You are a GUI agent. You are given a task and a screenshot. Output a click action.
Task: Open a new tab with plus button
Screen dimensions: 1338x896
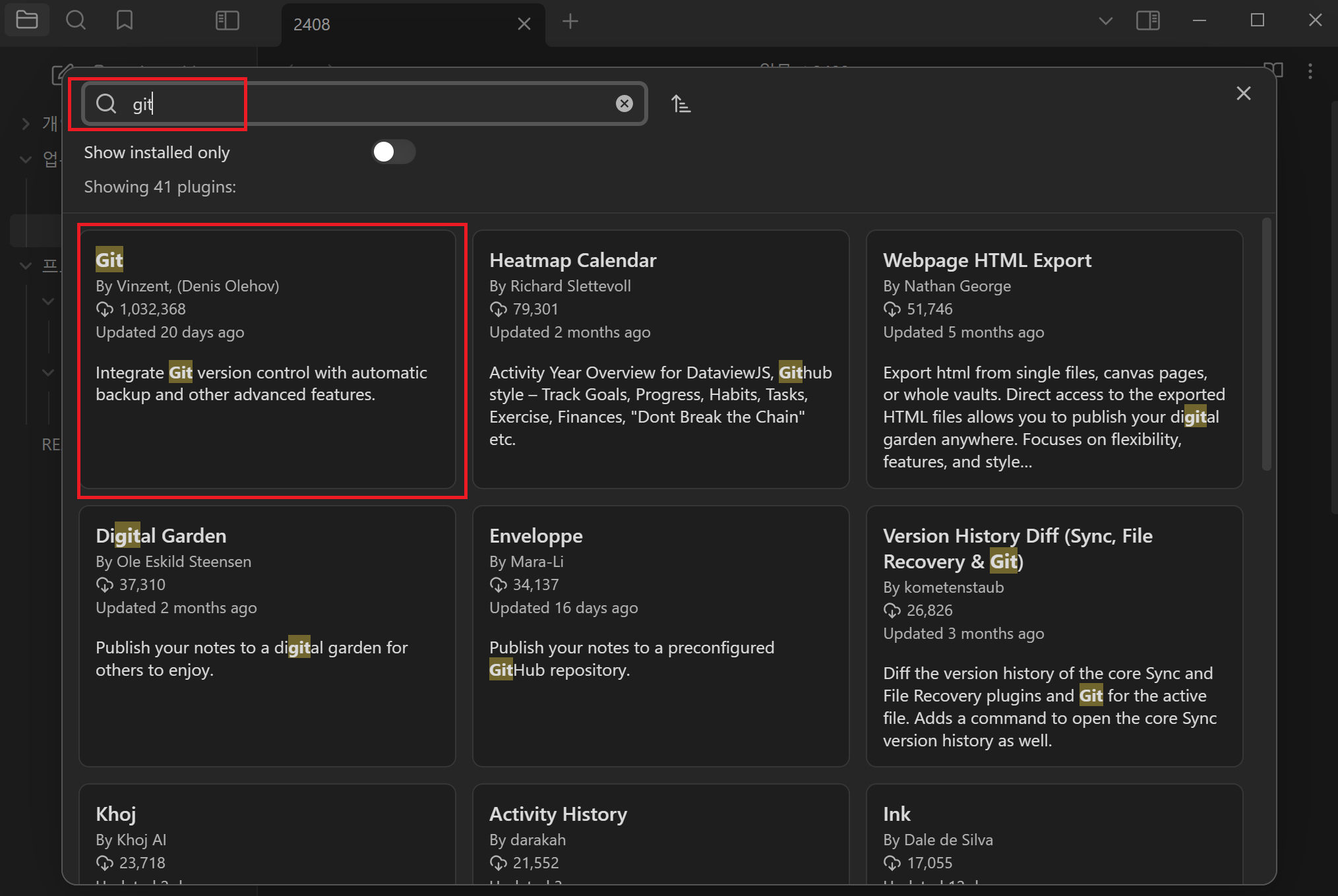[x=570, y=22]
